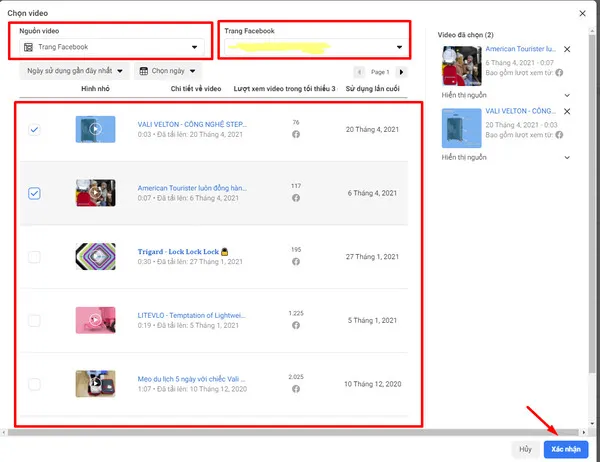This screenshot has width=600, height=462.
Task: Close the Chọn video dialog with X
Action: tap(583, 11)
